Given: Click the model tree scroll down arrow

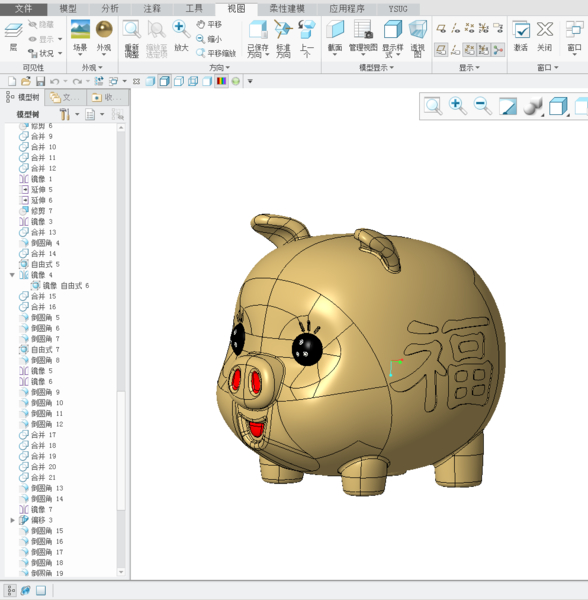Looking at the screenshot, I should (x=121, y=572).
